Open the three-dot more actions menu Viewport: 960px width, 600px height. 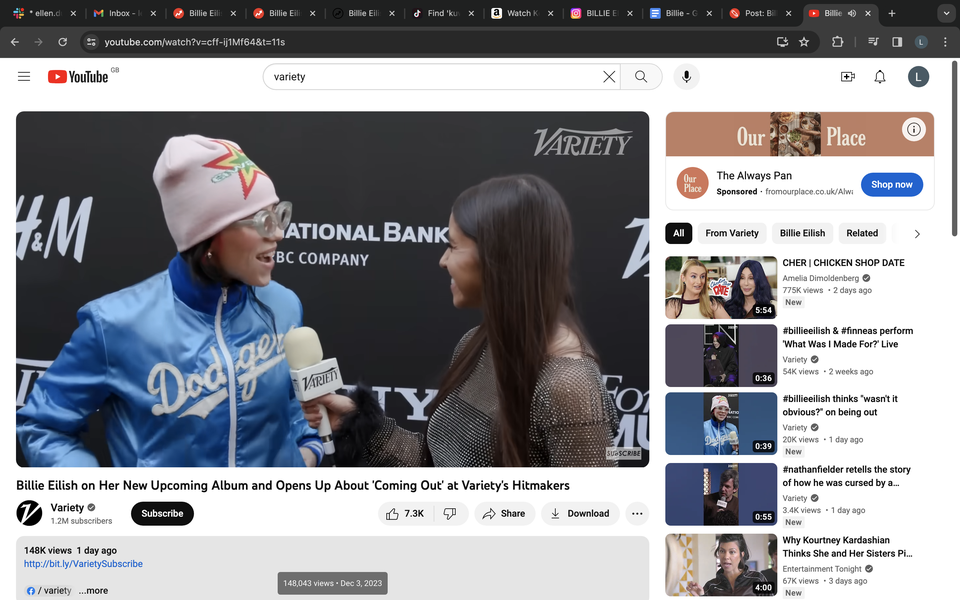click(x=637, y=513)
